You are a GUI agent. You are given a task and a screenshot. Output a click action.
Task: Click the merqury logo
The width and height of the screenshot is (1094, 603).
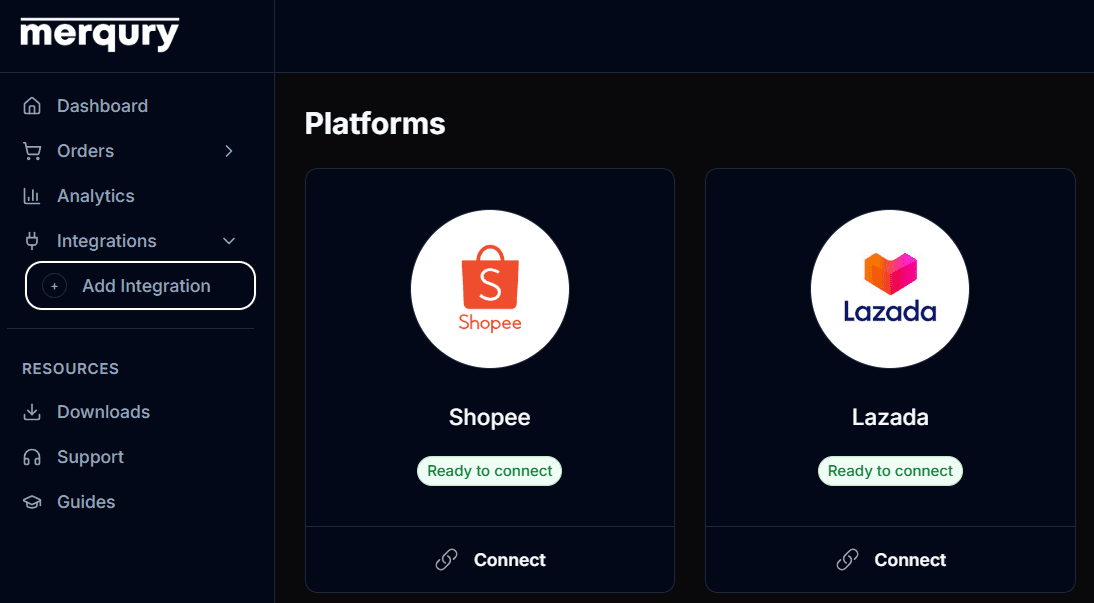tap(100, 34)
